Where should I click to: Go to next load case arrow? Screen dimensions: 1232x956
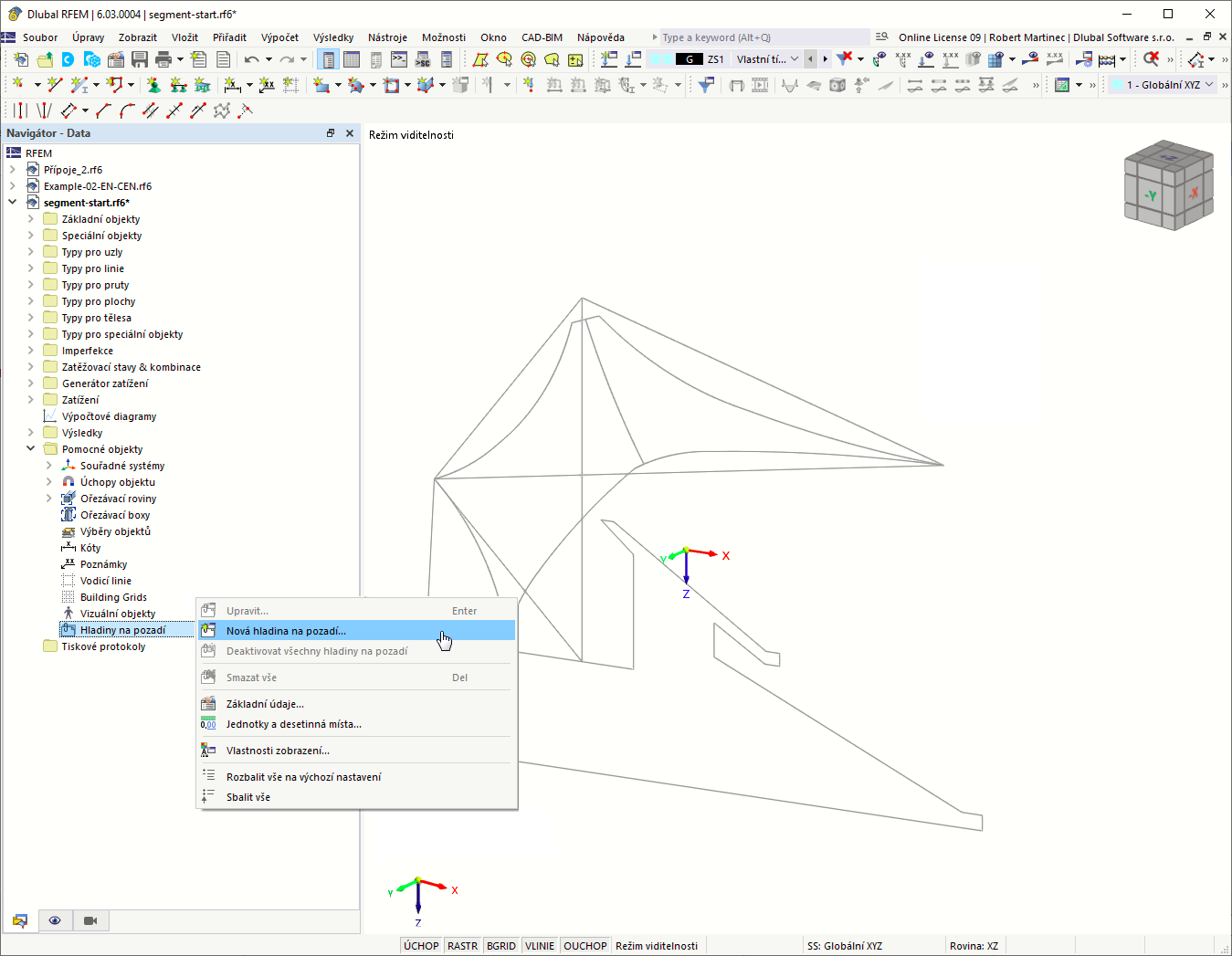pos(826,59)
